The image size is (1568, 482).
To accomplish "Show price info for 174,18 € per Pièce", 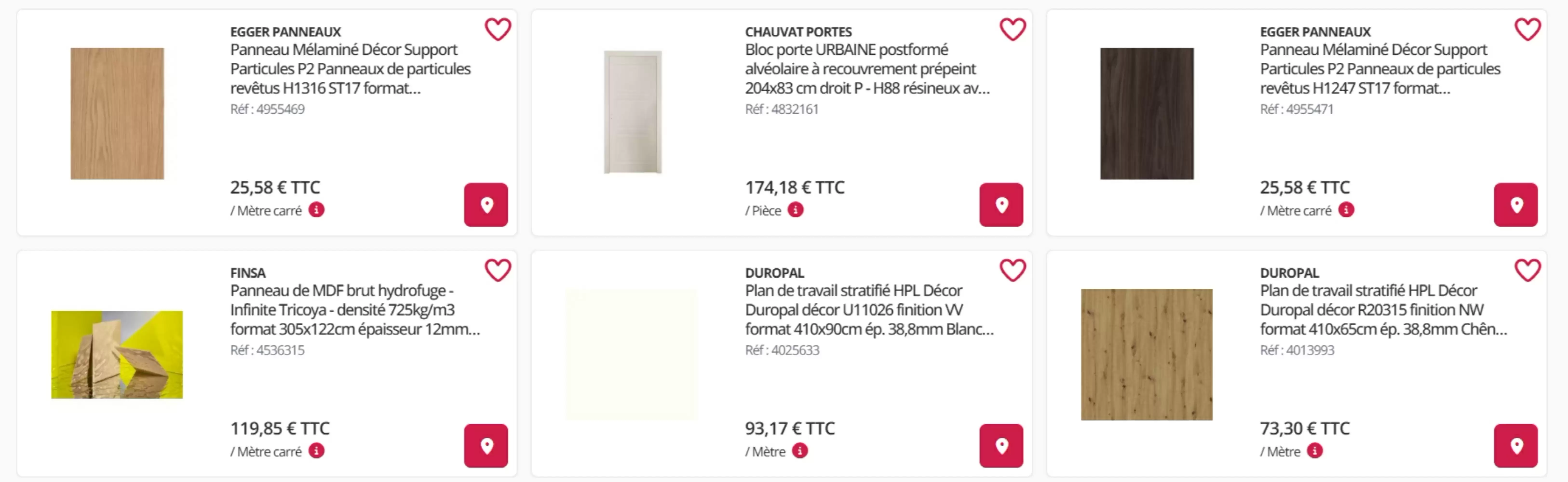I will tap(796, 210).
